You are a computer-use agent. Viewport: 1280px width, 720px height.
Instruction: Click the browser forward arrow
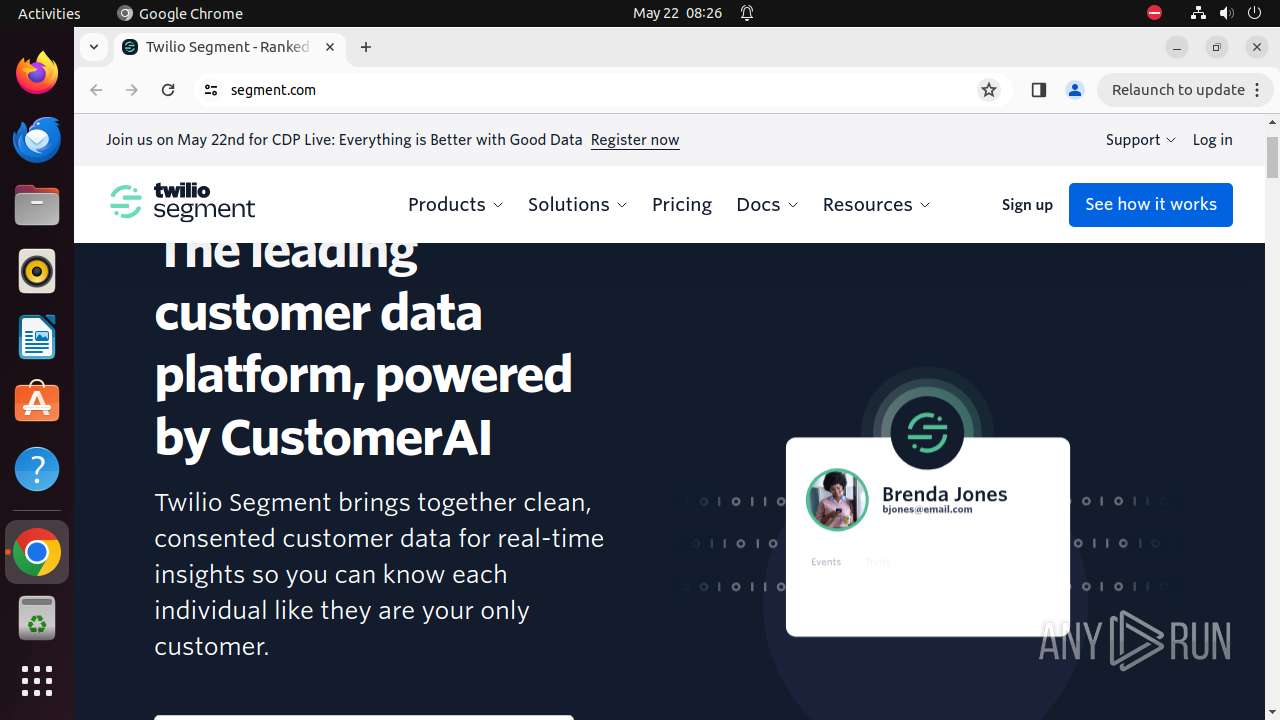[x=132, y=90]
